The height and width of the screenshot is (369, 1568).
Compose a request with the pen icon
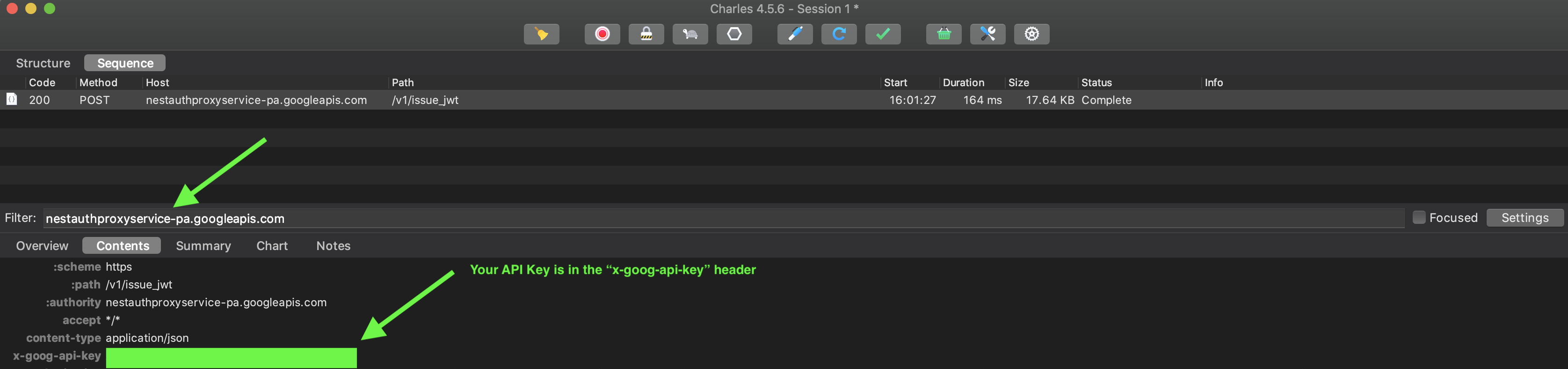[x=795, y=34]
